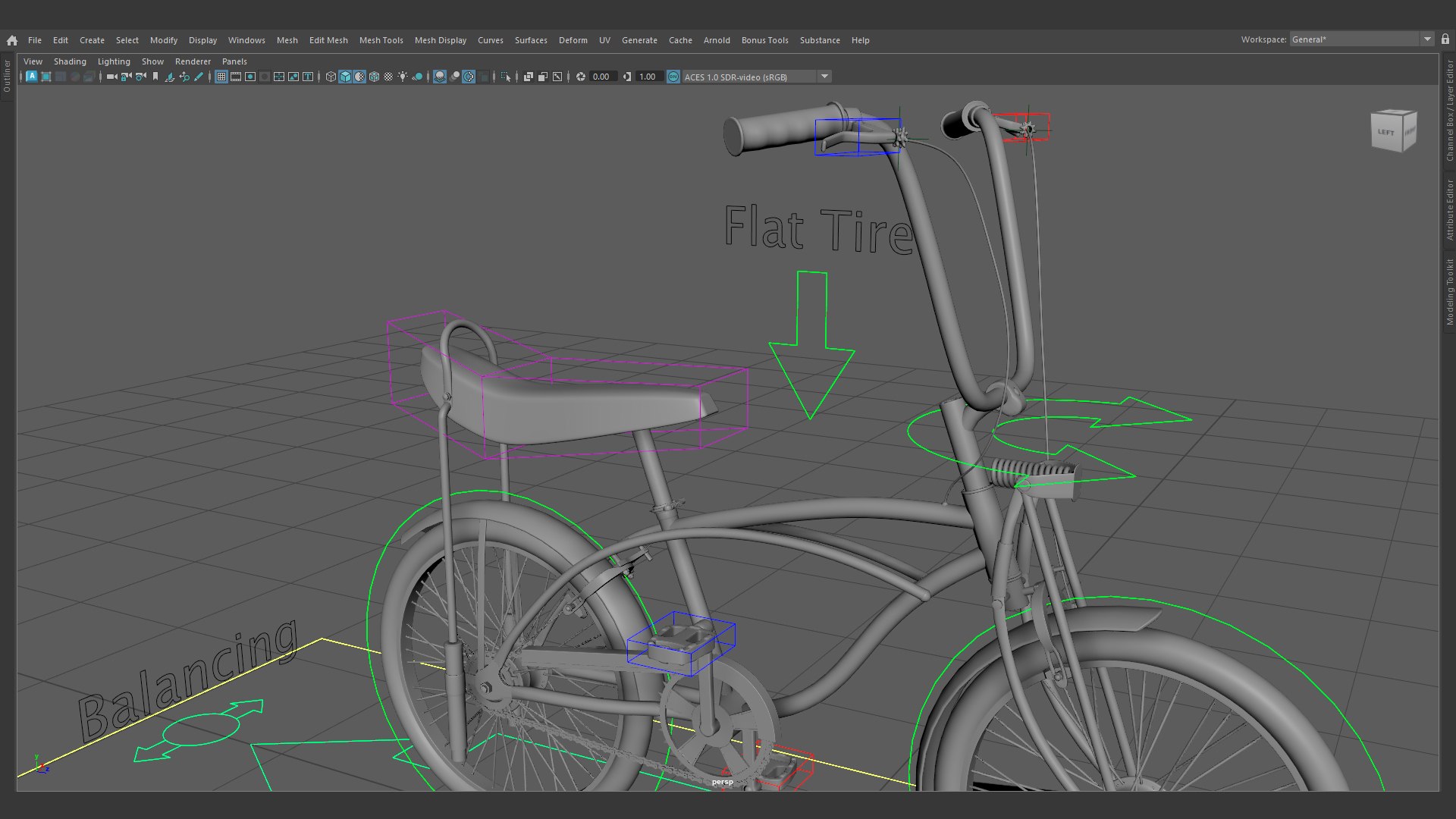The width and height of the screenshot is (1456, 819).
Task: Open the Renderer panel menu
Action: click(193, 61)
